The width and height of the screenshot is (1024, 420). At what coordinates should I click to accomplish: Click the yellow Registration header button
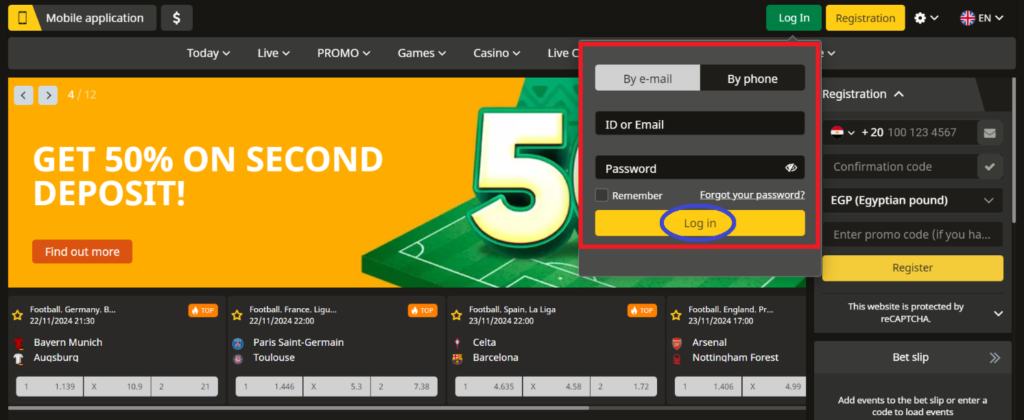865,18
